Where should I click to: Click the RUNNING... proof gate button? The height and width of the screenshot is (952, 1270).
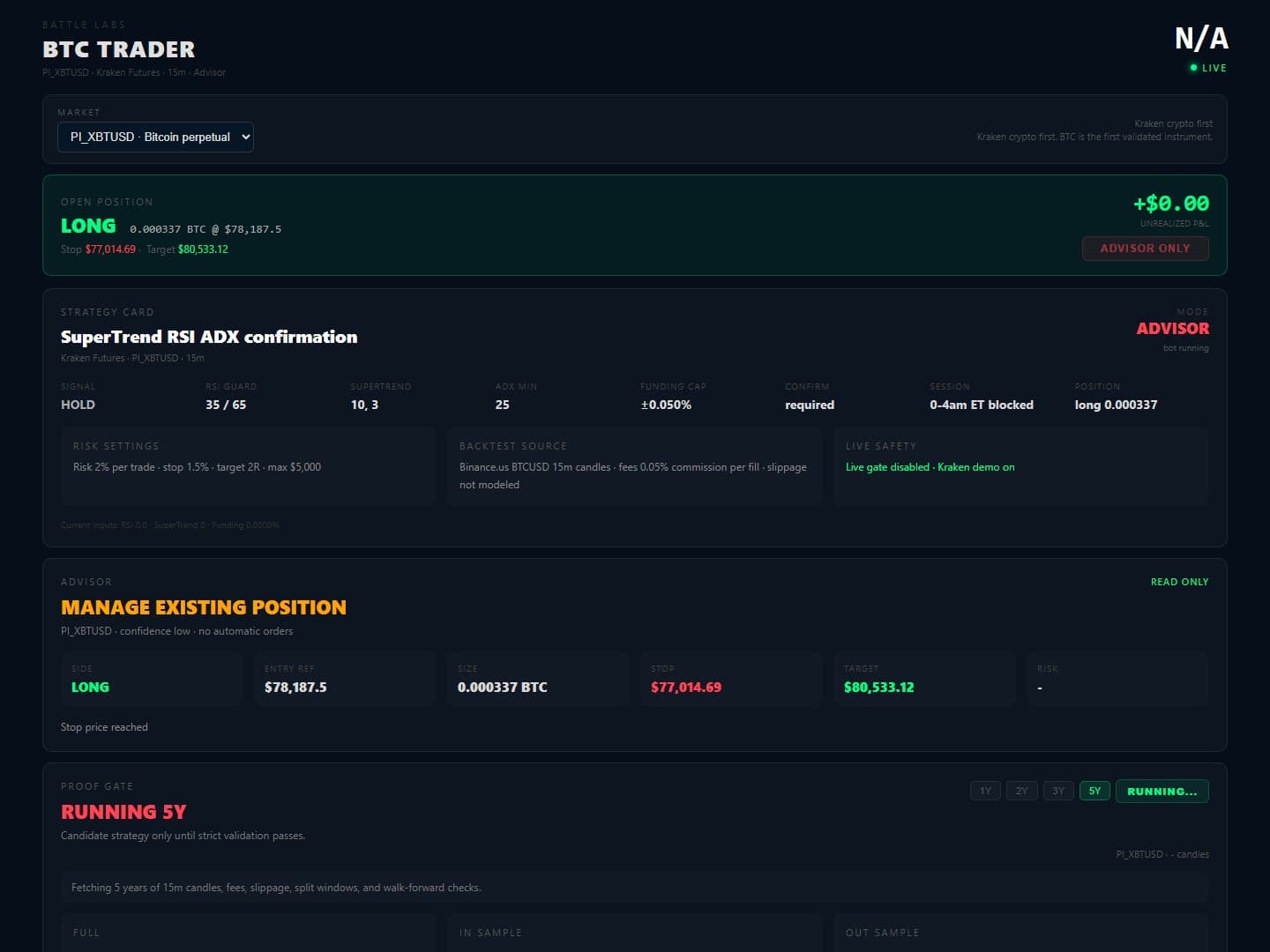[1162, 791]
